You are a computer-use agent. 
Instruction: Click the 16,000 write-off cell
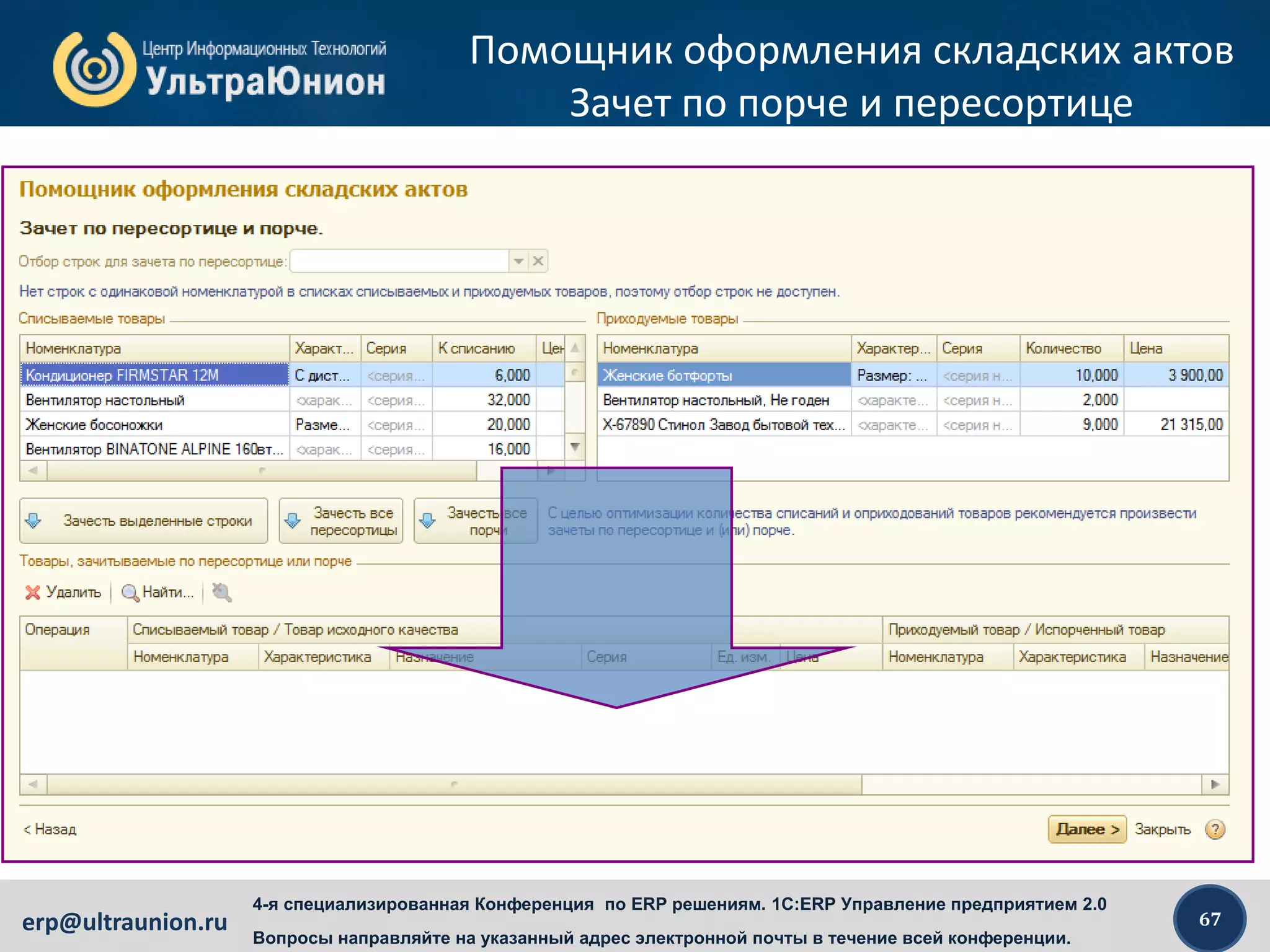tap(484, 449)
